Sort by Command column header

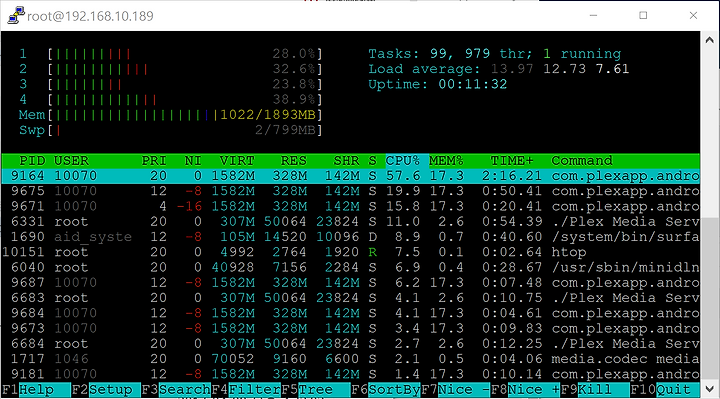[x=582, y=161]
